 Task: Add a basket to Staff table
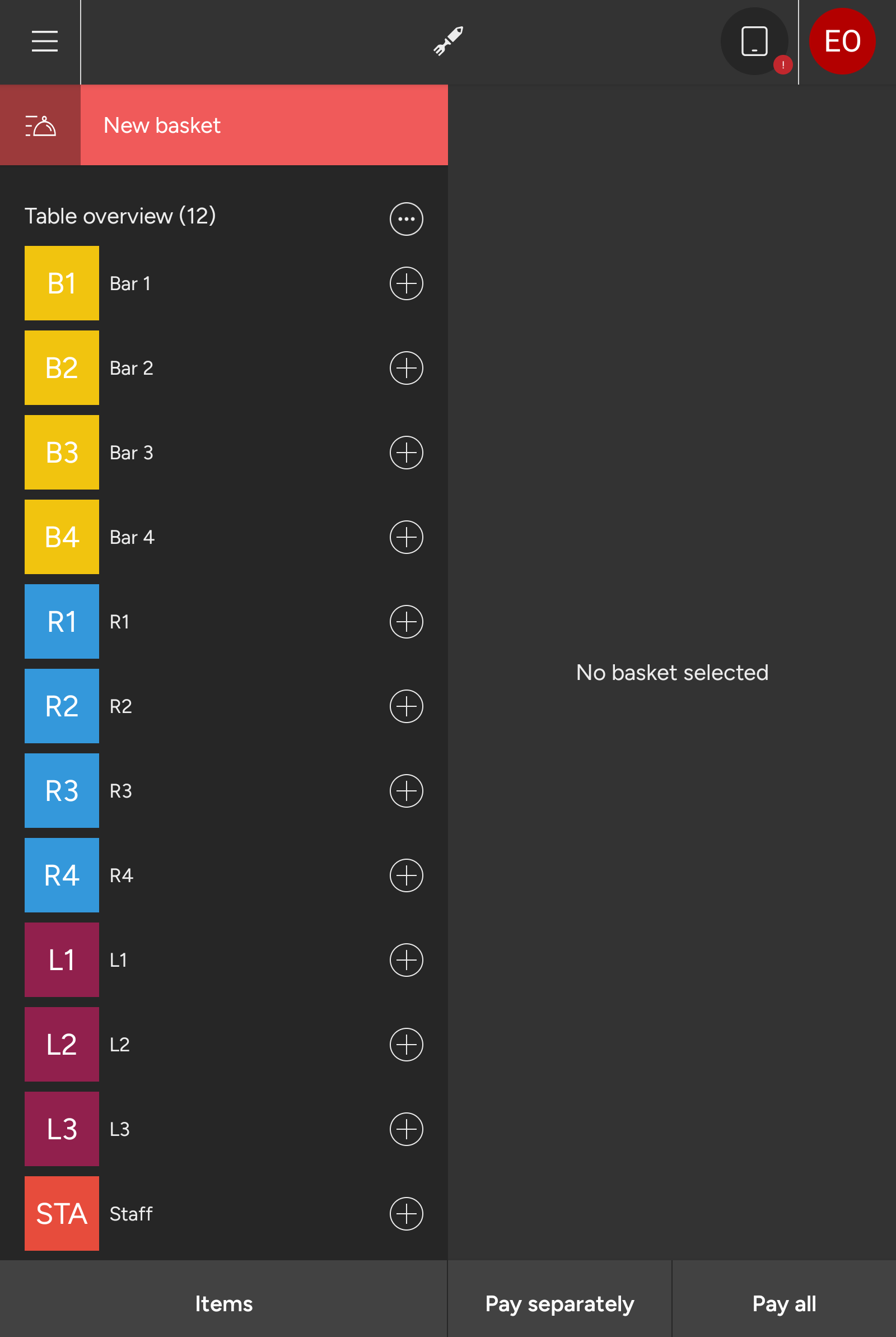(407, 1214)
